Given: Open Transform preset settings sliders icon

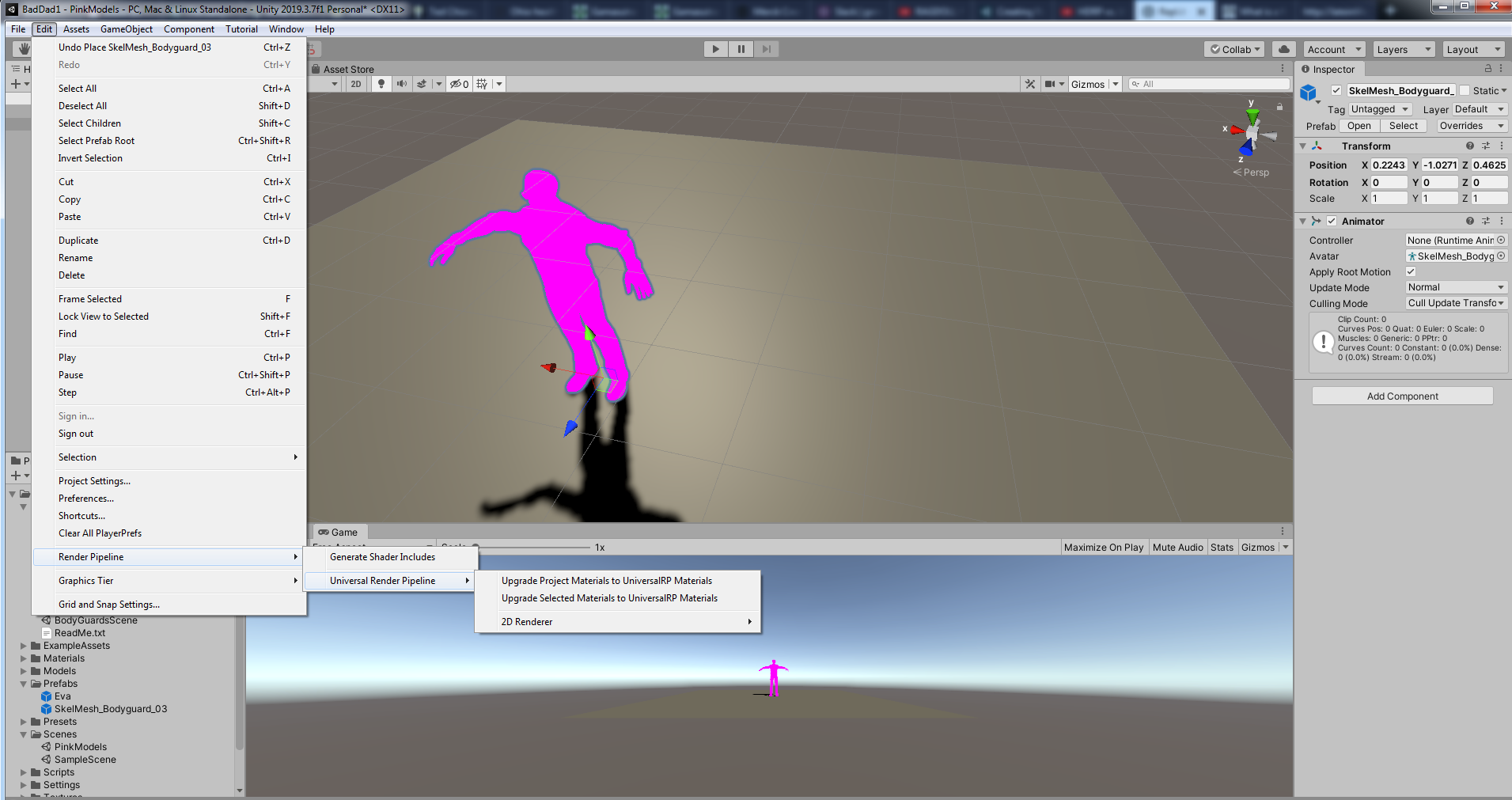Looking at the screenshot, I should pos(1486,146).
